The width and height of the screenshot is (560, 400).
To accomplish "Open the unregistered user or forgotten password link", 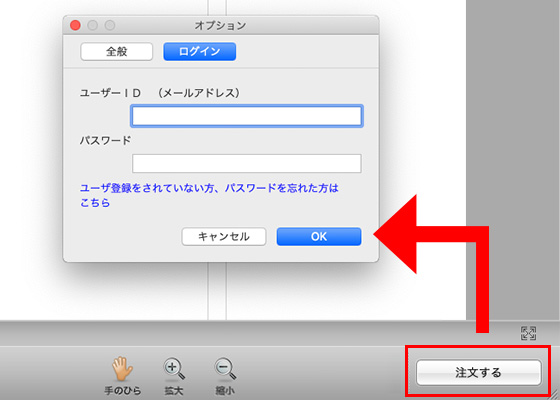I will tap(209, 195).
